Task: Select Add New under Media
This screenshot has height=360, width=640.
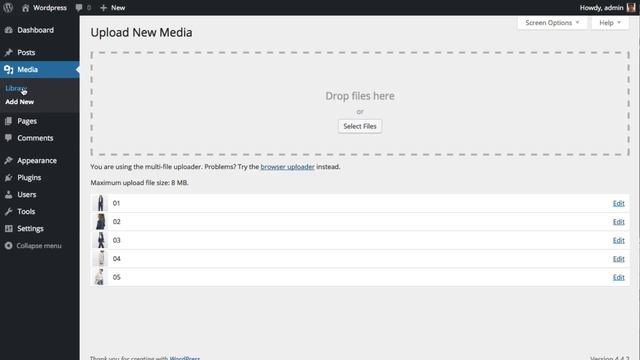Action: (x=20, y=102)
